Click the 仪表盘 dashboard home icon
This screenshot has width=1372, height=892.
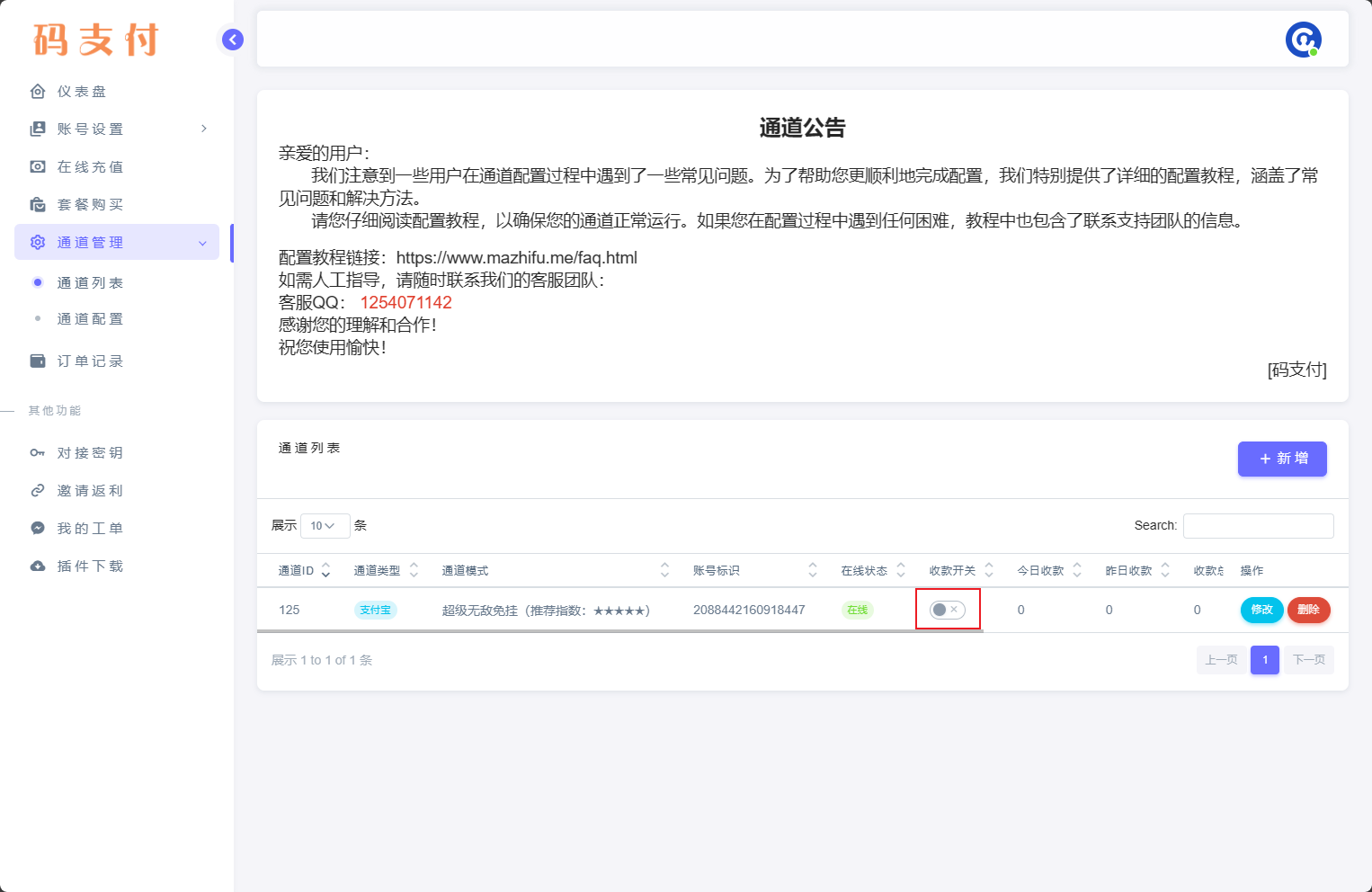coord(38,92)
